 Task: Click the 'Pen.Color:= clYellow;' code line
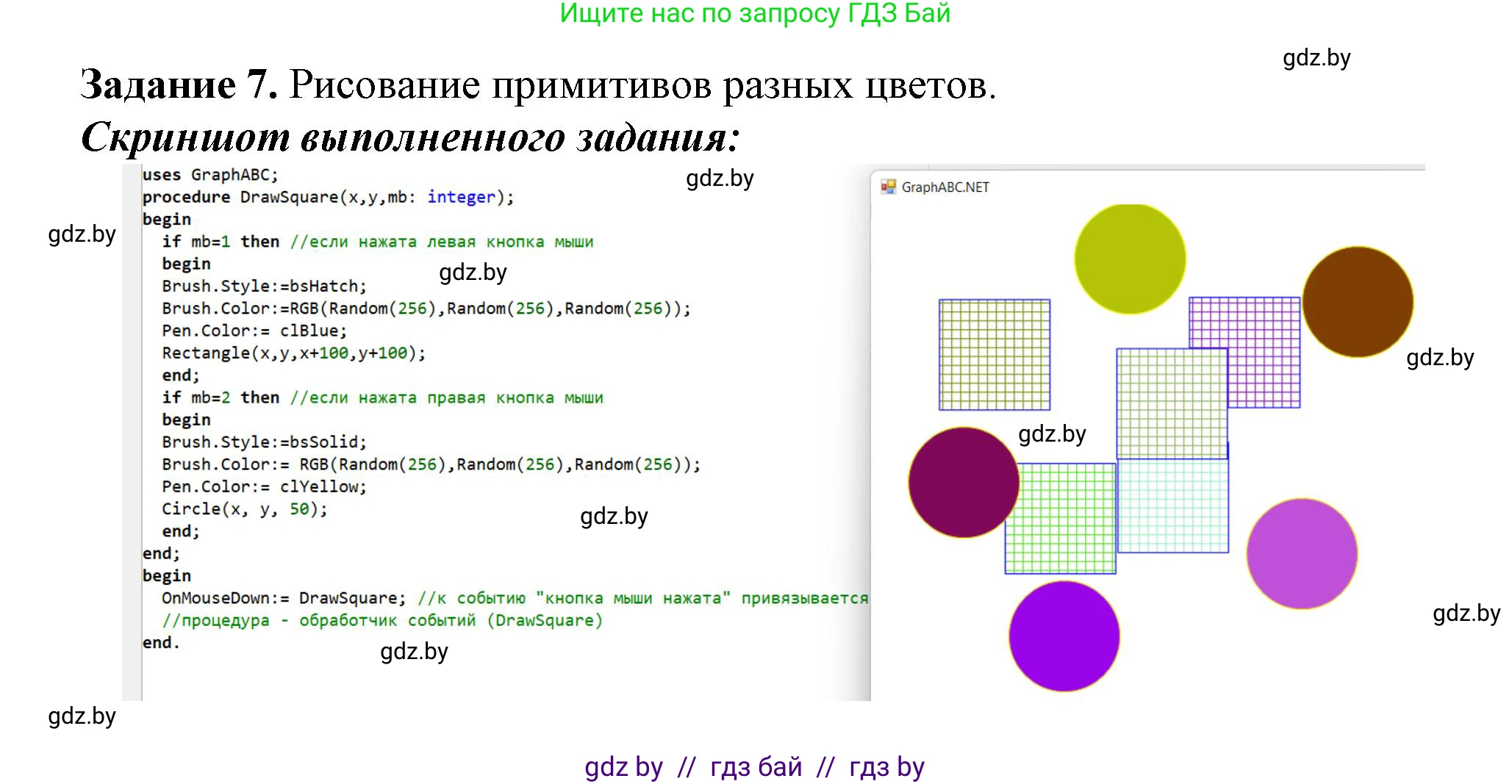[264, 486]
